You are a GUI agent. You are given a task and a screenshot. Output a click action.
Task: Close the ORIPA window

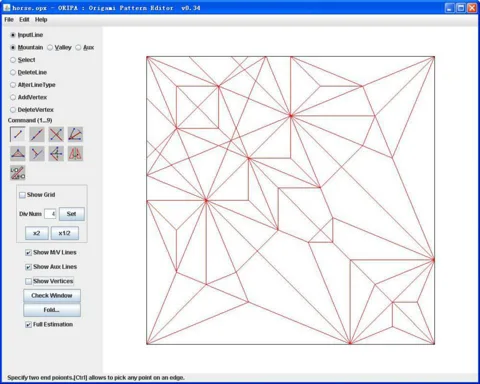tap(472, 8)
